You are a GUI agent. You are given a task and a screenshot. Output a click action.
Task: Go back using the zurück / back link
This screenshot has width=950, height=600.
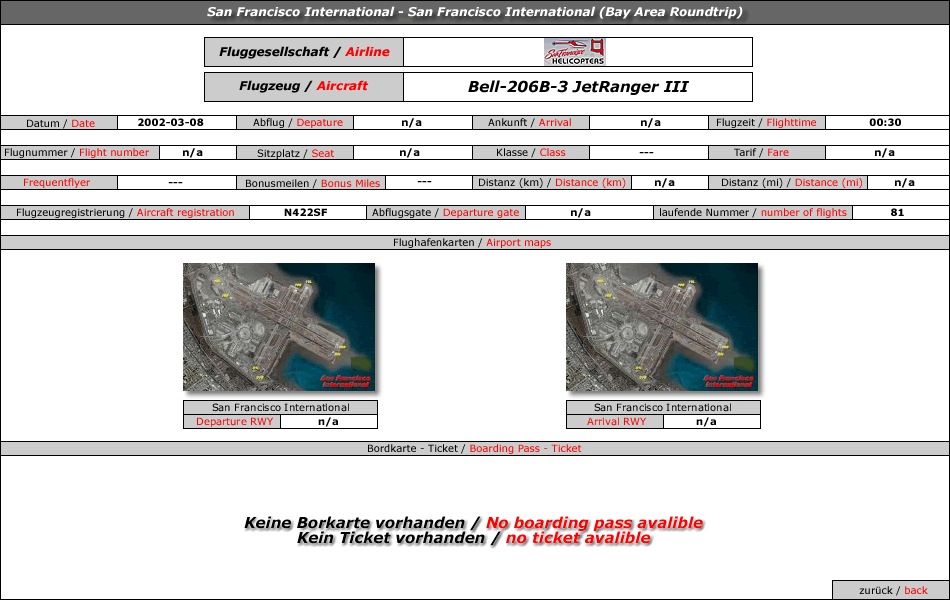pos(892,590)
